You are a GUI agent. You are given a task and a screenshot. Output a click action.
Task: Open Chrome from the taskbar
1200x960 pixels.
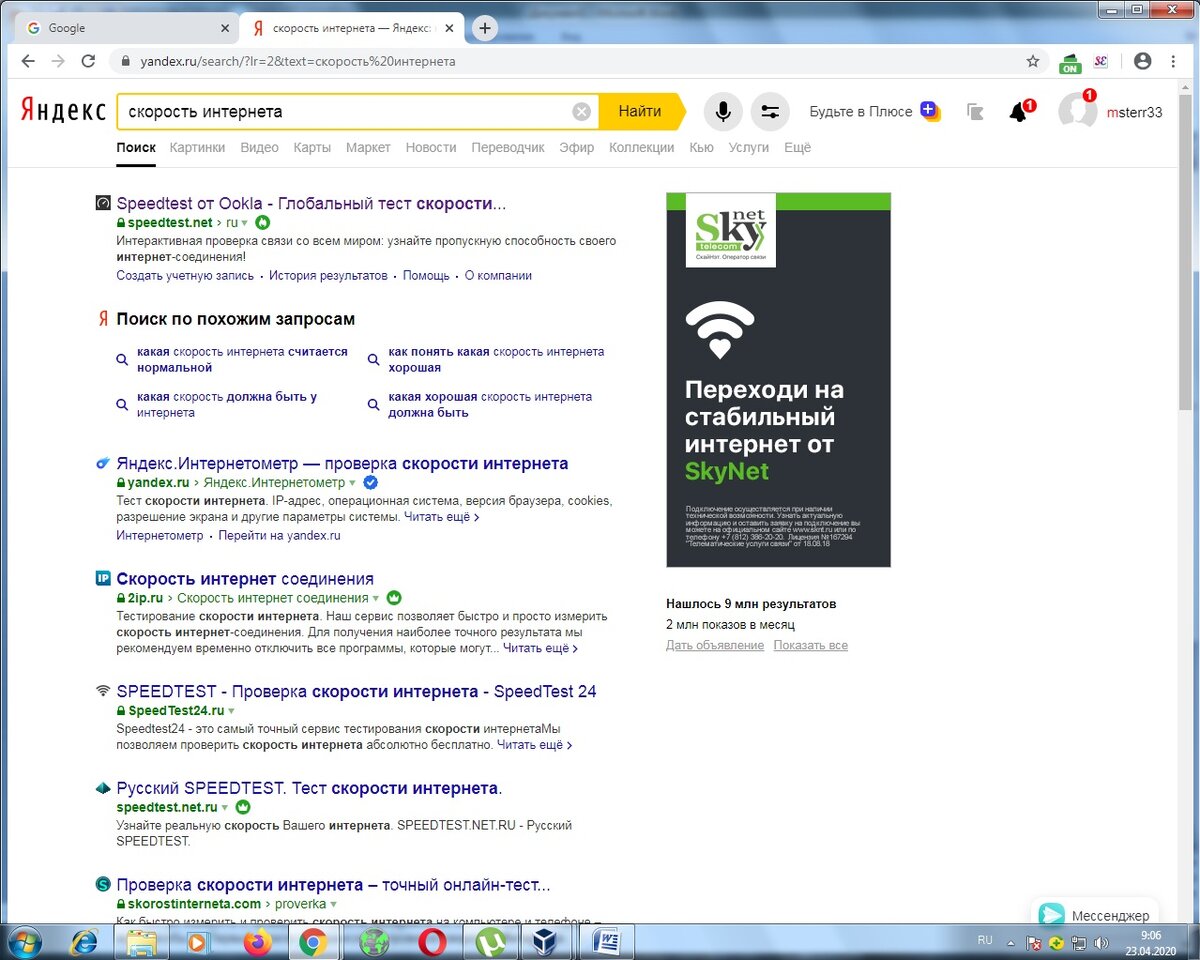pyautogui.click(x=313, y=941)
